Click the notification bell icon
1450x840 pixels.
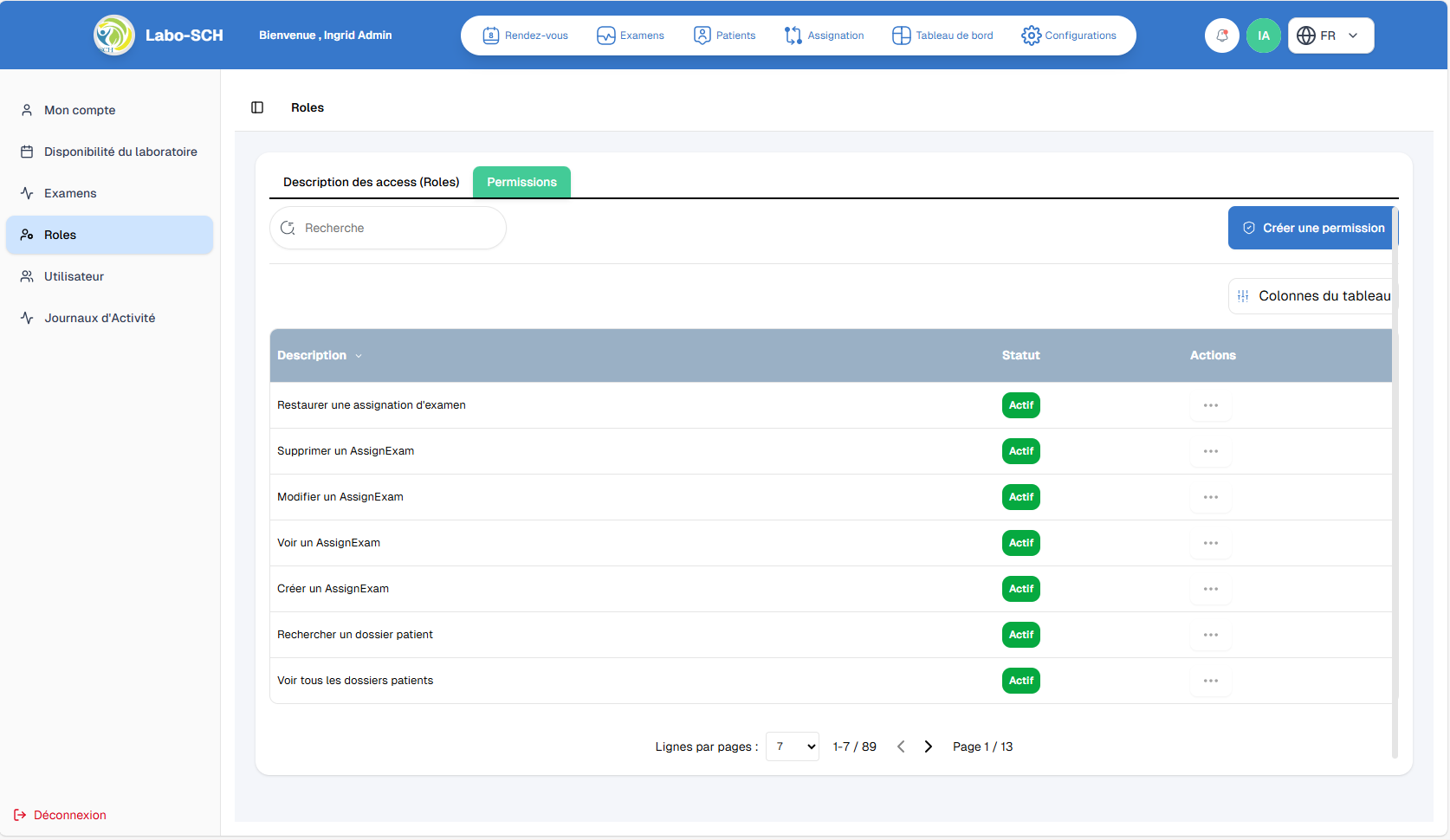[1221, 36]
